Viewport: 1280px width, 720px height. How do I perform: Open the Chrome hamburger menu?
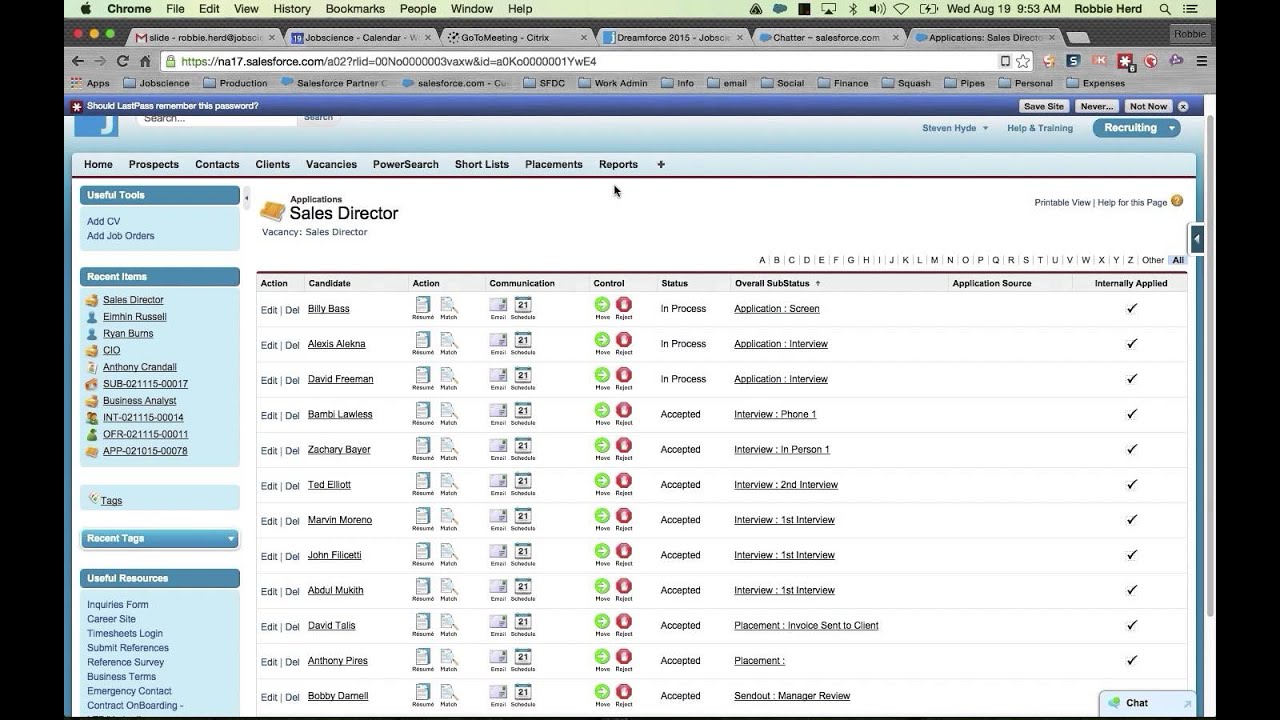pyautogui.click(x=1202, y=61)
